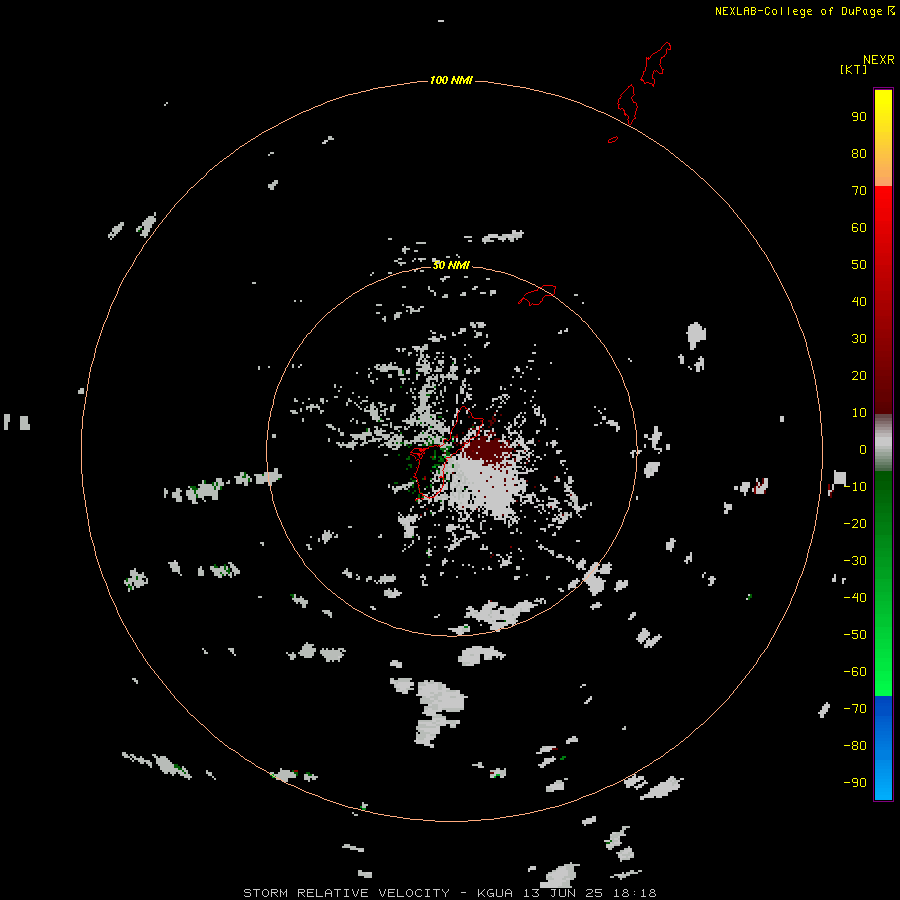This screenshot has height=900, width=900.
Task: Click the -30 scale label
Action: point(855,561)
